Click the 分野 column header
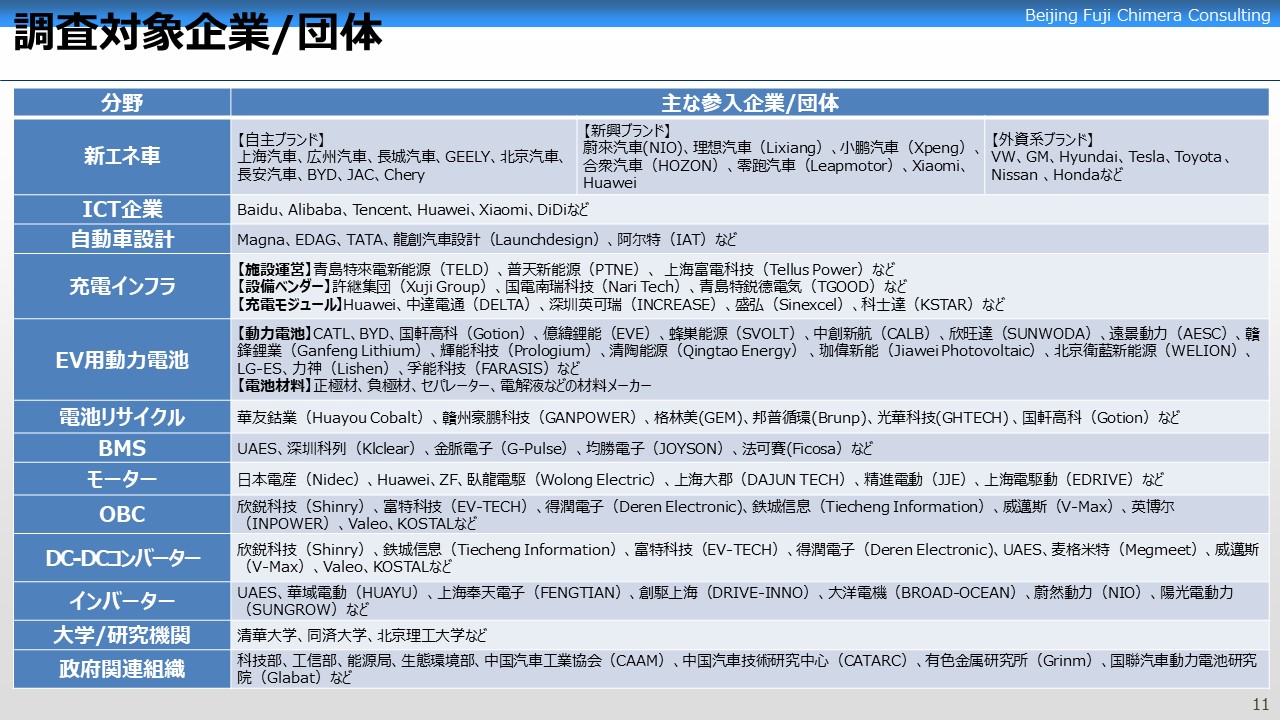Screen dimensions: 1280x720 click(122, 103)
